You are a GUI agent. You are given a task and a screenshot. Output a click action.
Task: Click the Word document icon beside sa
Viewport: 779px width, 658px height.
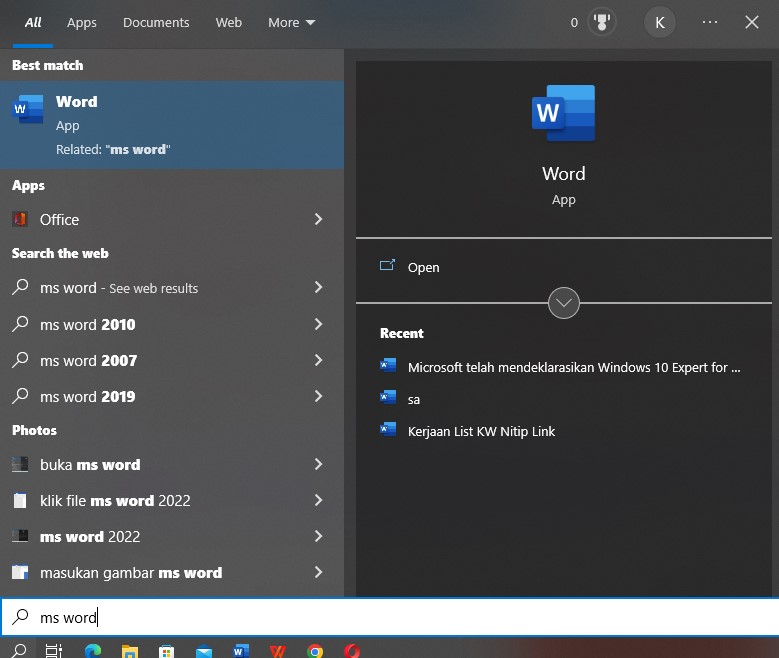388,397
